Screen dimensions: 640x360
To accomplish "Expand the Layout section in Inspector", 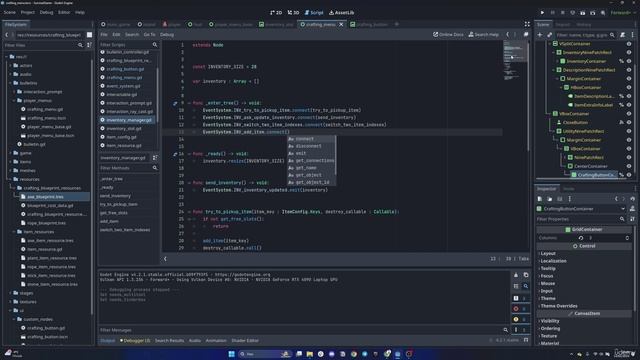I will tap(548, 253).
